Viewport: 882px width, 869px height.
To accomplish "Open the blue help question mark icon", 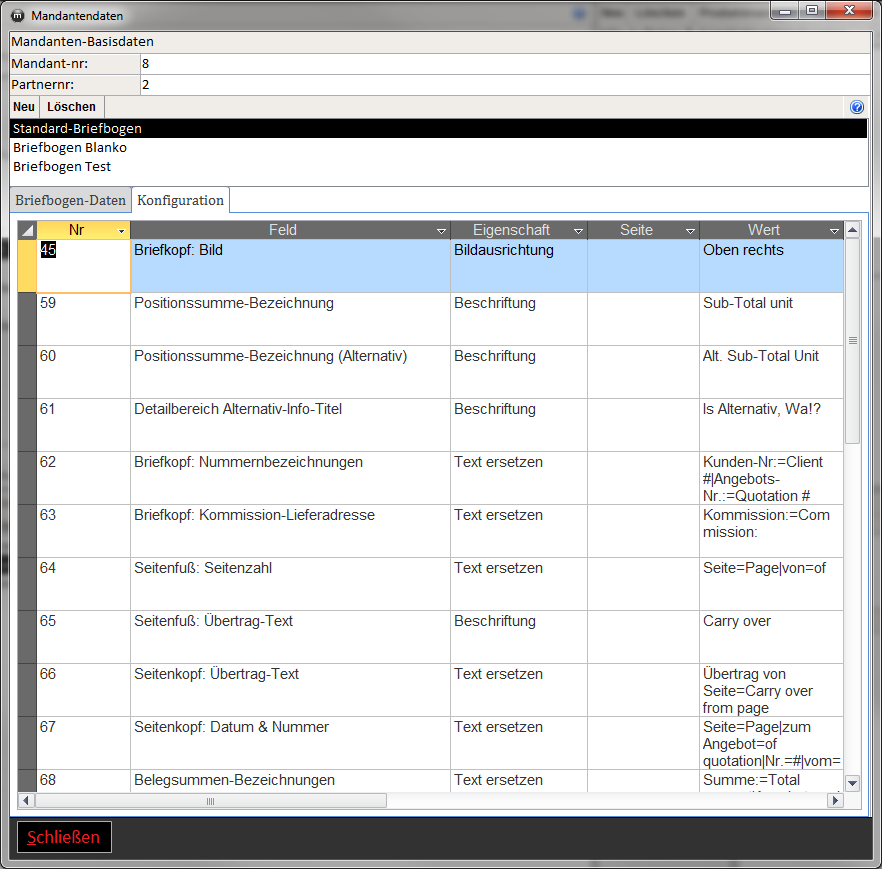I will pyautogui.click(x=857, y=107).
